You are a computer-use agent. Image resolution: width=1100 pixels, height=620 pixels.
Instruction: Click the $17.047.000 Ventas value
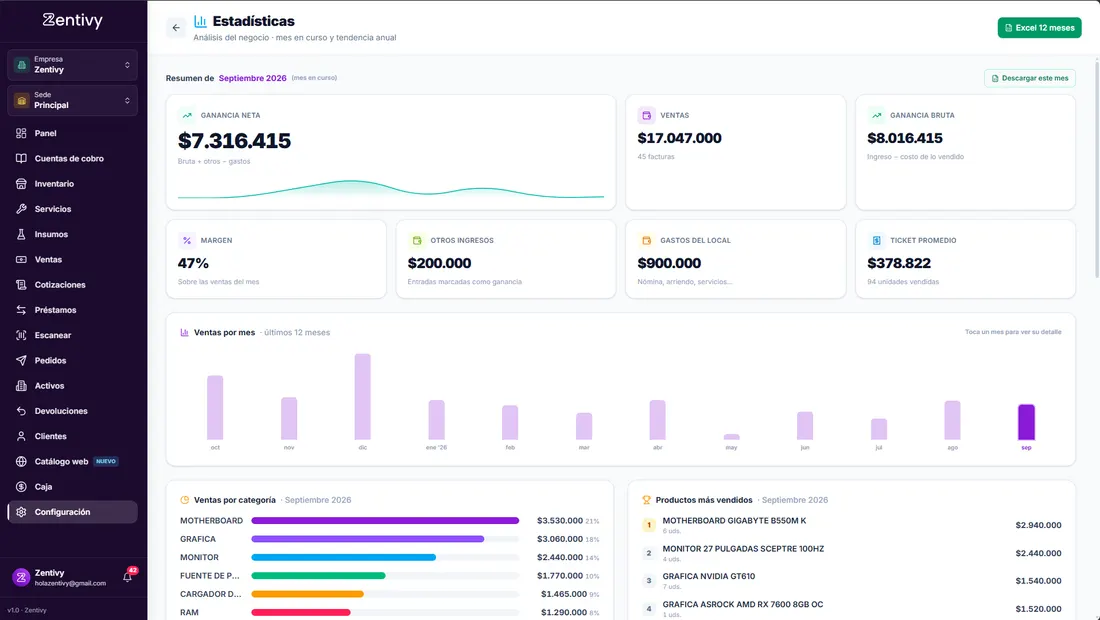click(679, 138)
